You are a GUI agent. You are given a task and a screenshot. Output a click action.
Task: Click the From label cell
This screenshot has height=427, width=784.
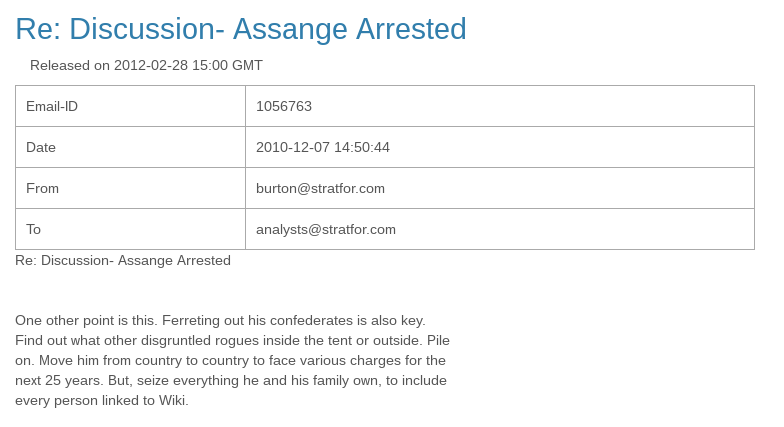tap(130, 188)
